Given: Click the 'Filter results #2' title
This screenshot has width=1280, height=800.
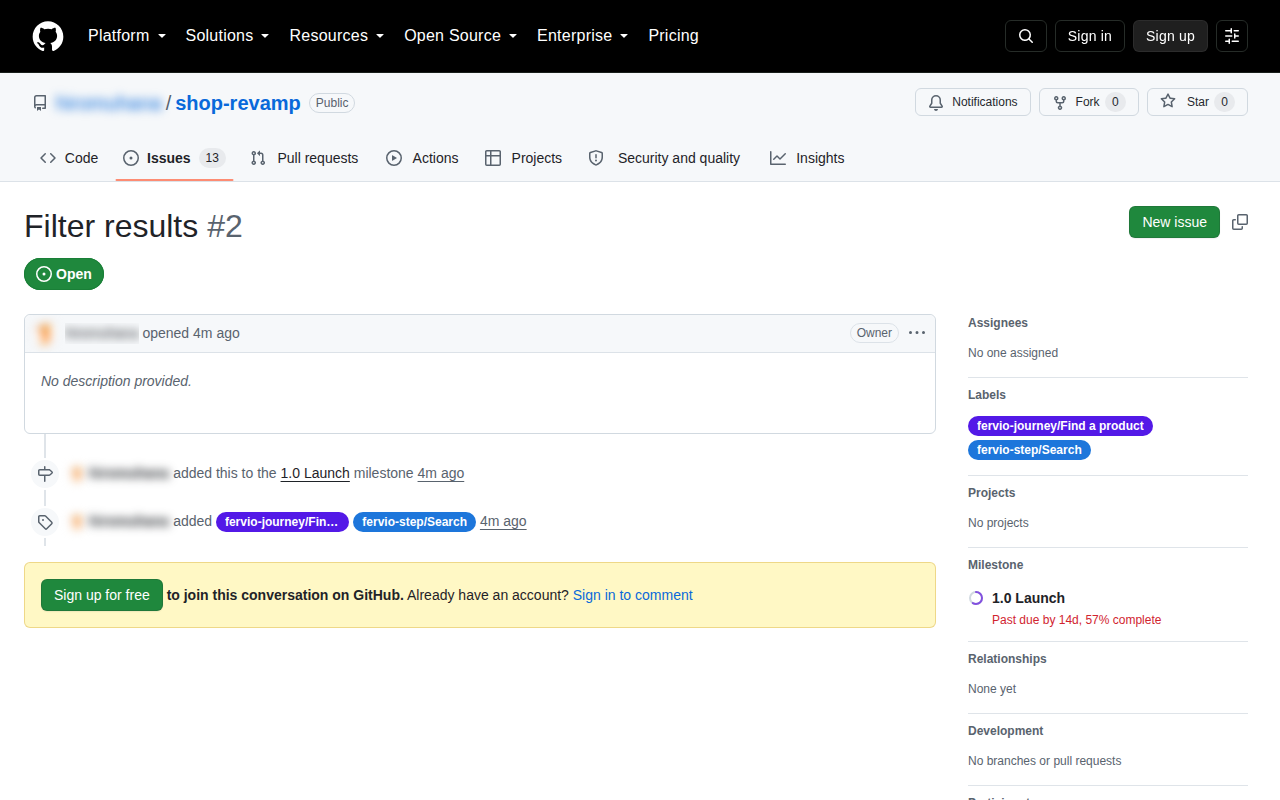Looking at the screenshot, I should tap(133, 226).
